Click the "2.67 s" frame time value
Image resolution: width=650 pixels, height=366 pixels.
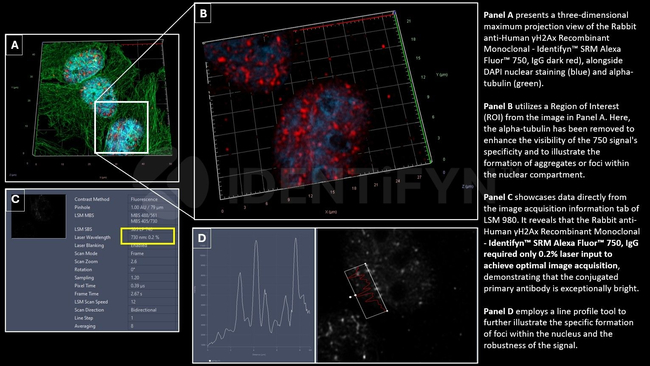(137, 294)
